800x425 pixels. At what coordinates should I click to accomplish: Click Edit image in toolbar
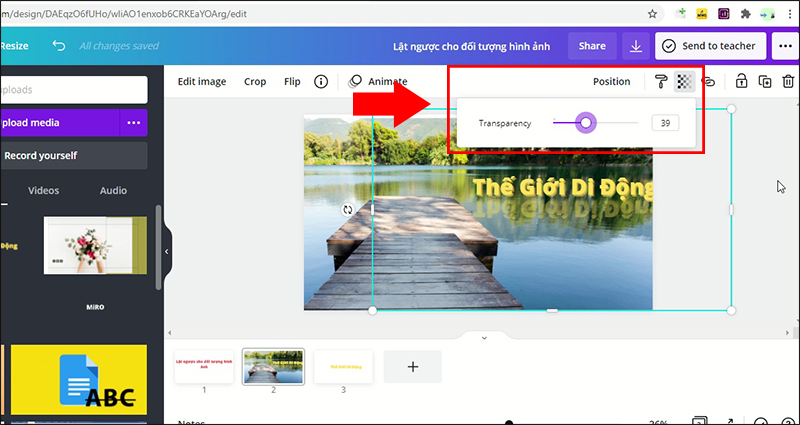click(x=202, y=82)
